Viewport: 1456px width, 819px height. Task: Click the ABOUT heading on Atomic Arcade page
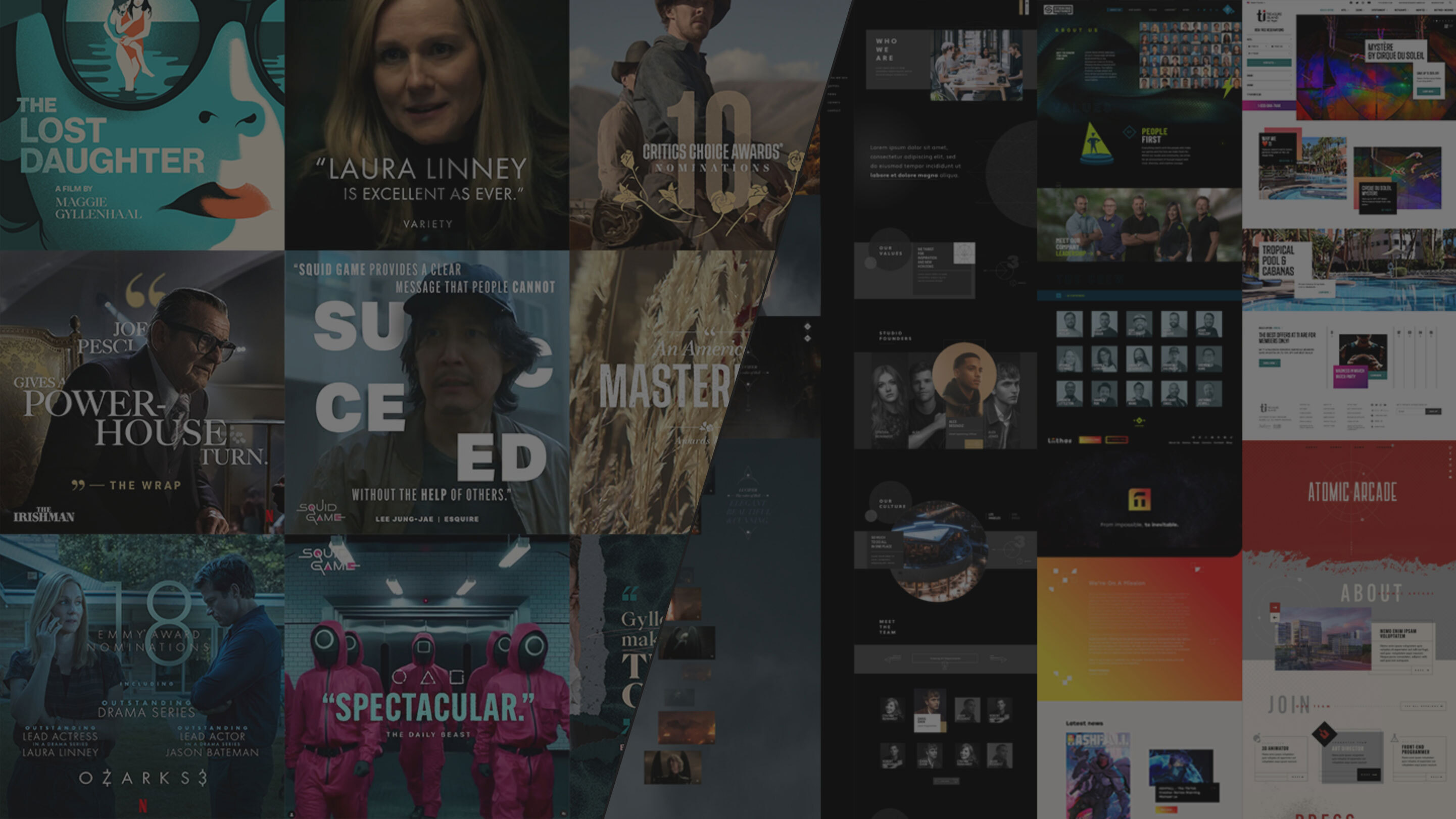coord(1371,593)
